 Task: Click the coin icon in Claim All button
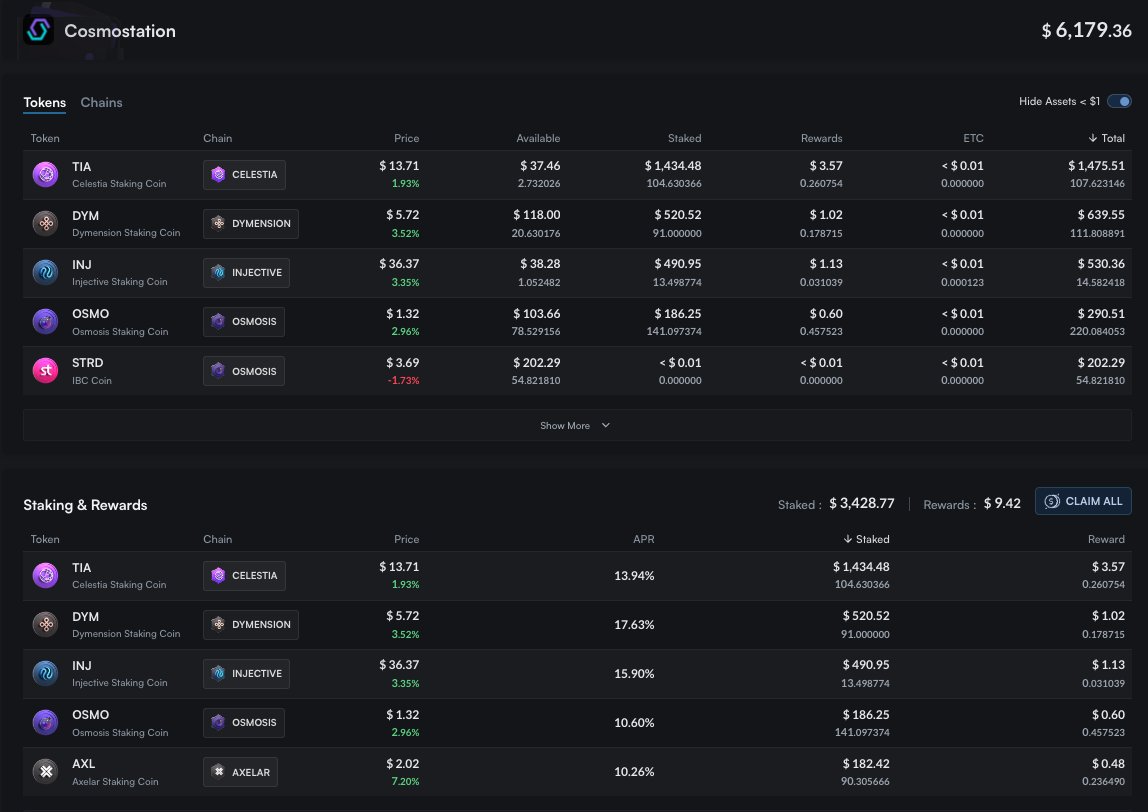point(1052,501)
